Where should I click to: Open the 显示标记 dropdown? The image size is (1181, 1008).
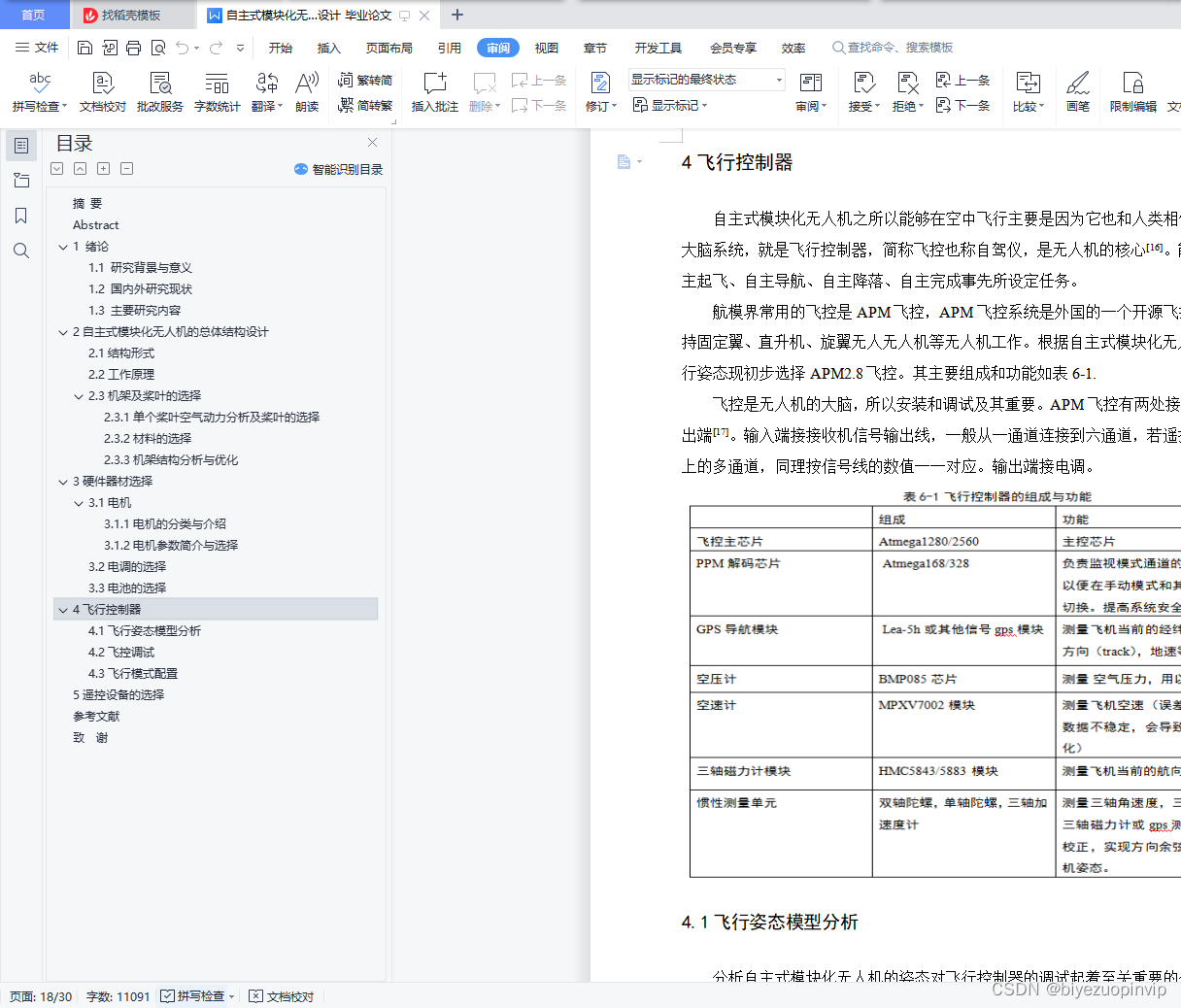pyautogui.click(x=670, y=105)
